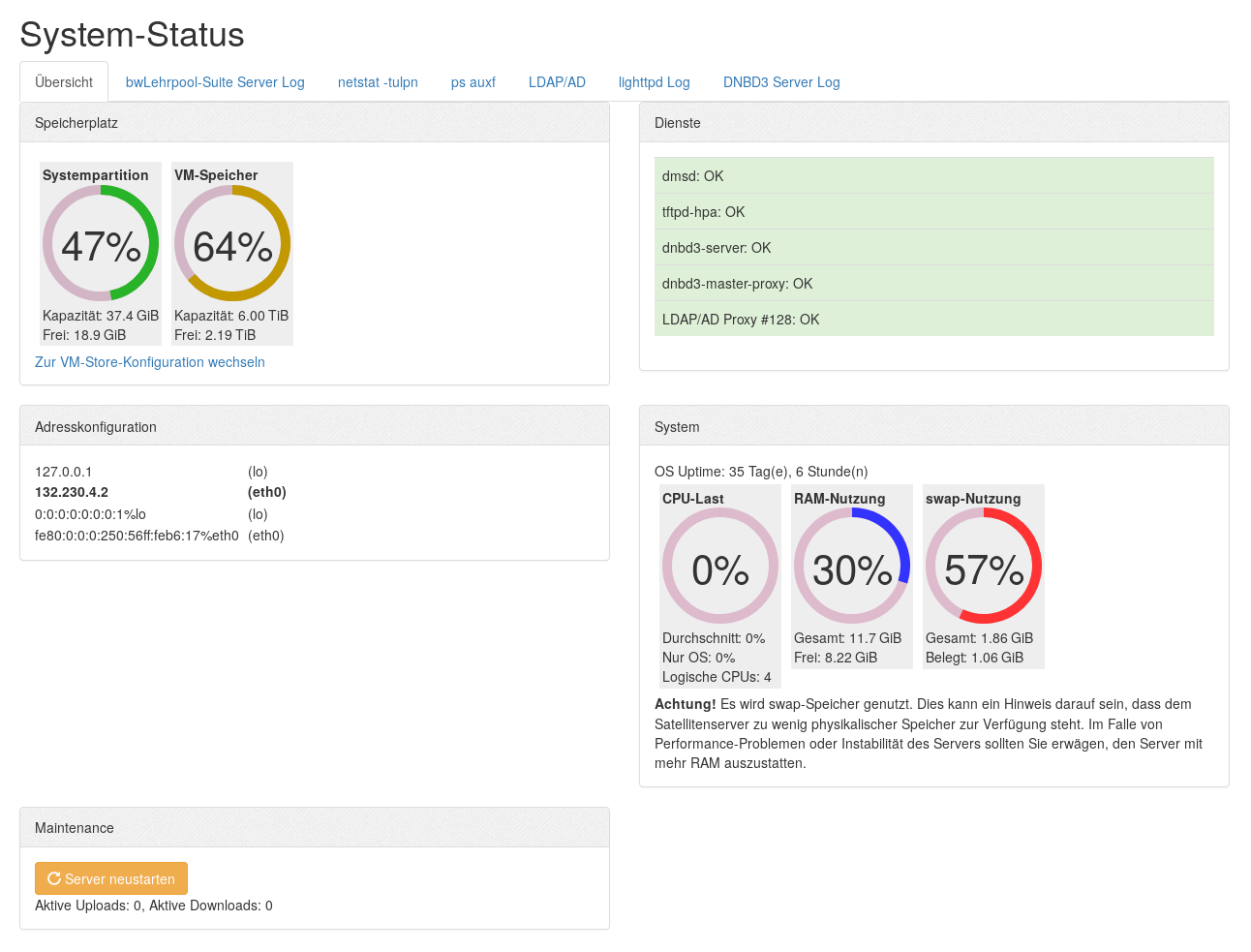Viewport: 1251px width, 952px height.
Task: Click the dmsd: OK service row
Action: pos(933,176)
